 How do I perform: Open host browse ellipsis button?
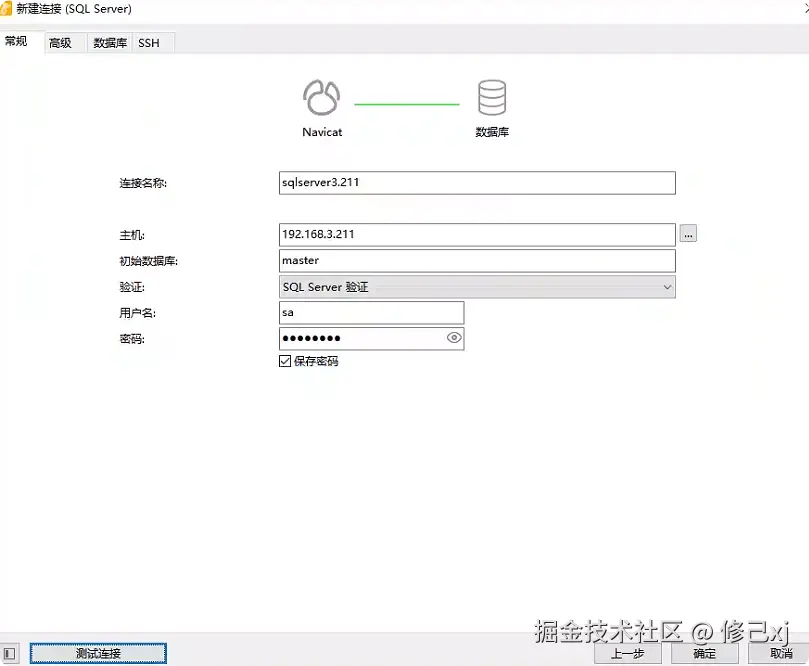pyautogui.click(x=688, y=233)
